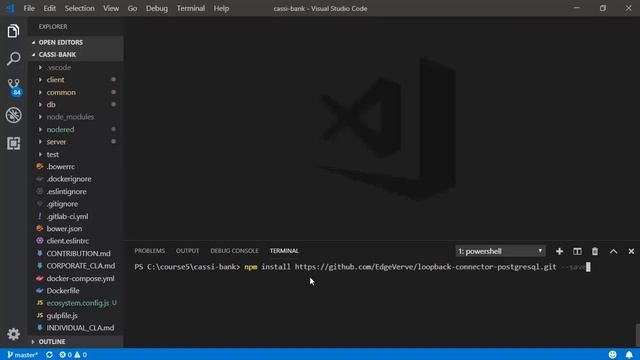Open the Selection menu
Screen dimensions: 640x360
79,8
